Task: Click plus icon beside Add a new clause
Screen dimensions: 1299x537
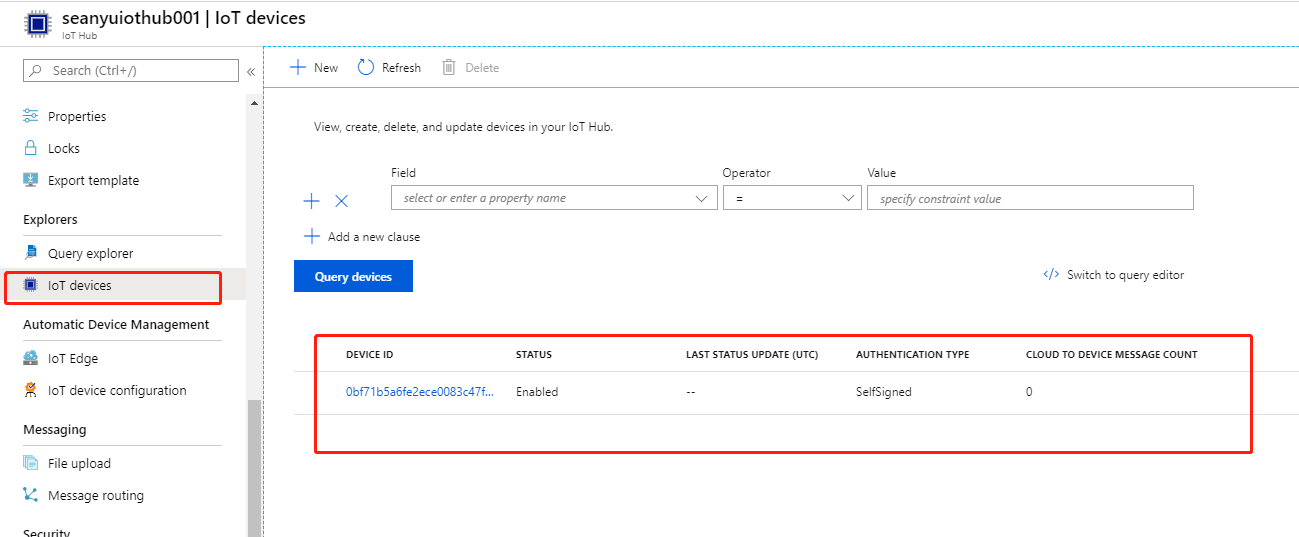Action: point(312,237)
